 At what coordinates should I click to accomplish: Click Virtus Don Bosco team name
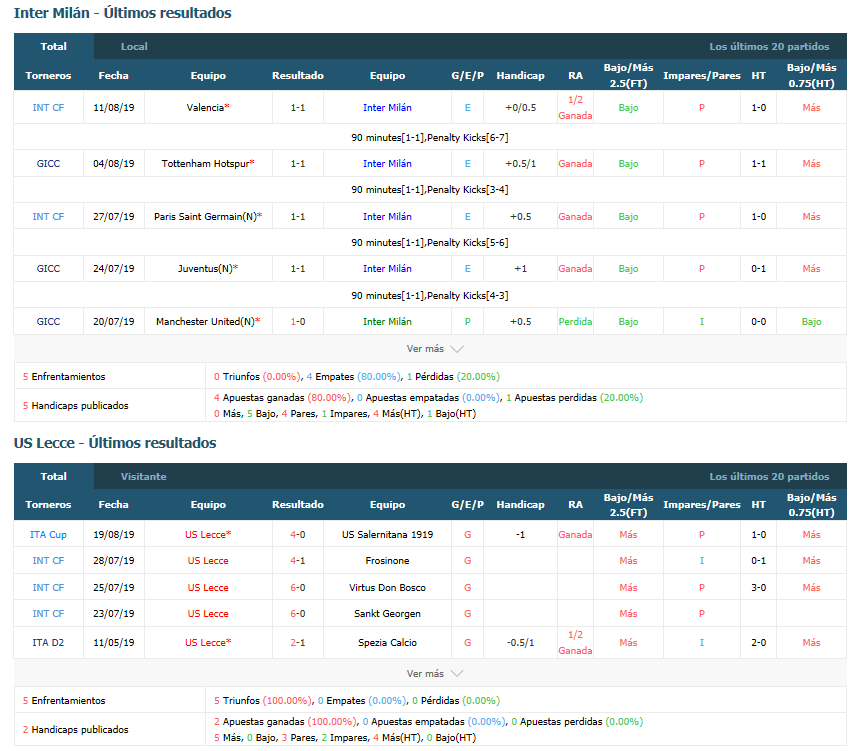point(387,588)
